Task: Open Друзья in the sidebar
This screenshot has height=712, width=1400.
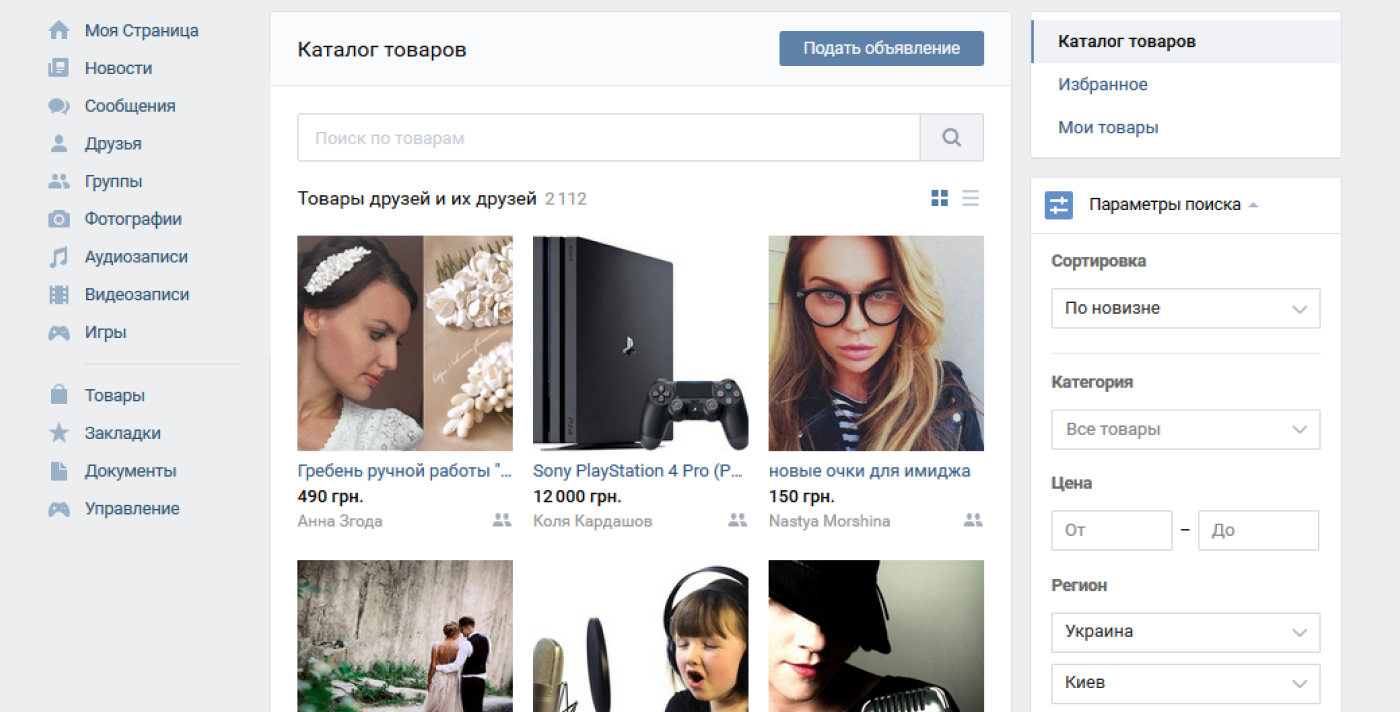Action: pos(113,144)
